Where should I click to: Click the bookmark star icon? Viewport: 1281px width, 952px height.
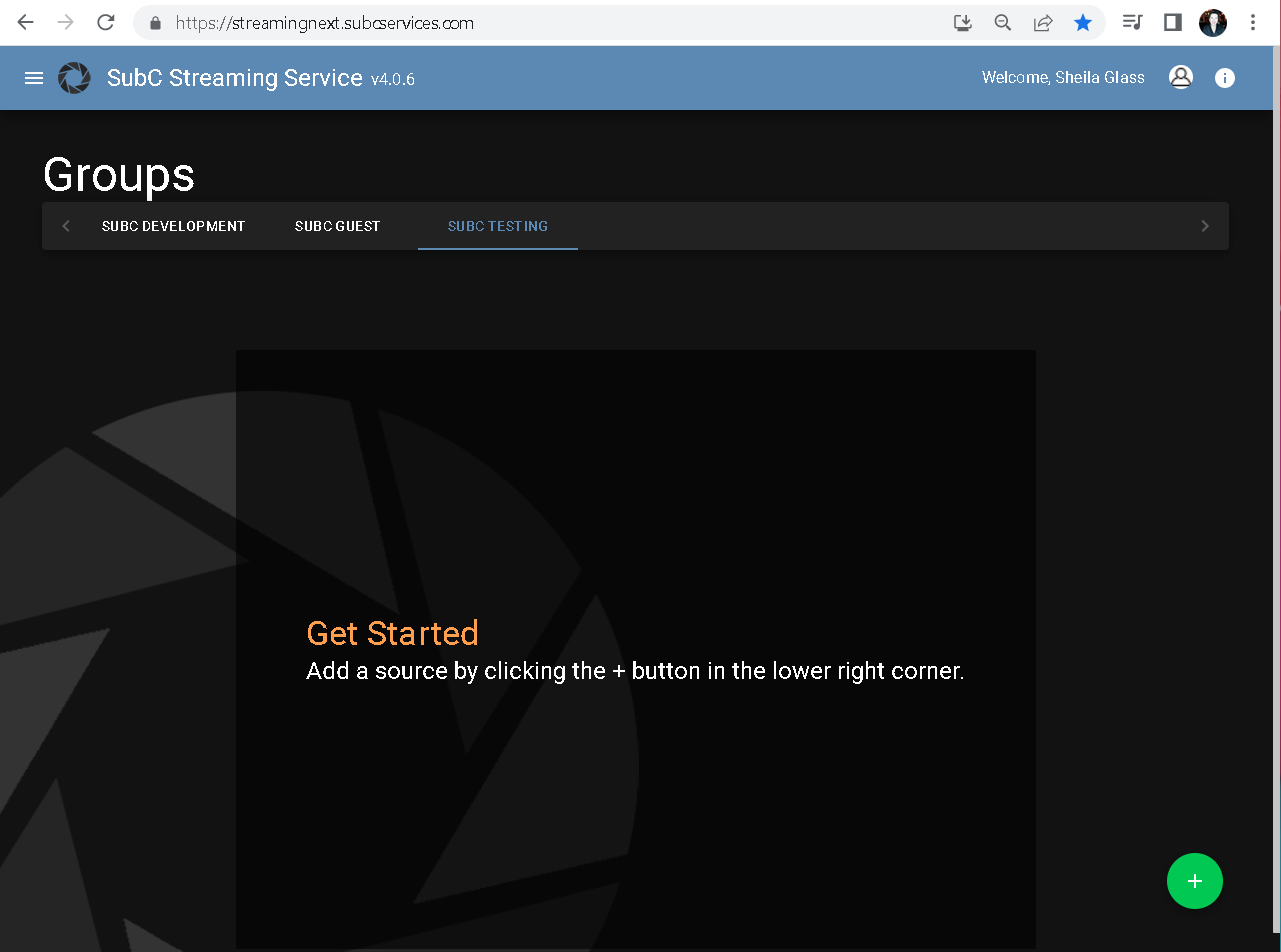(1083, 22)
